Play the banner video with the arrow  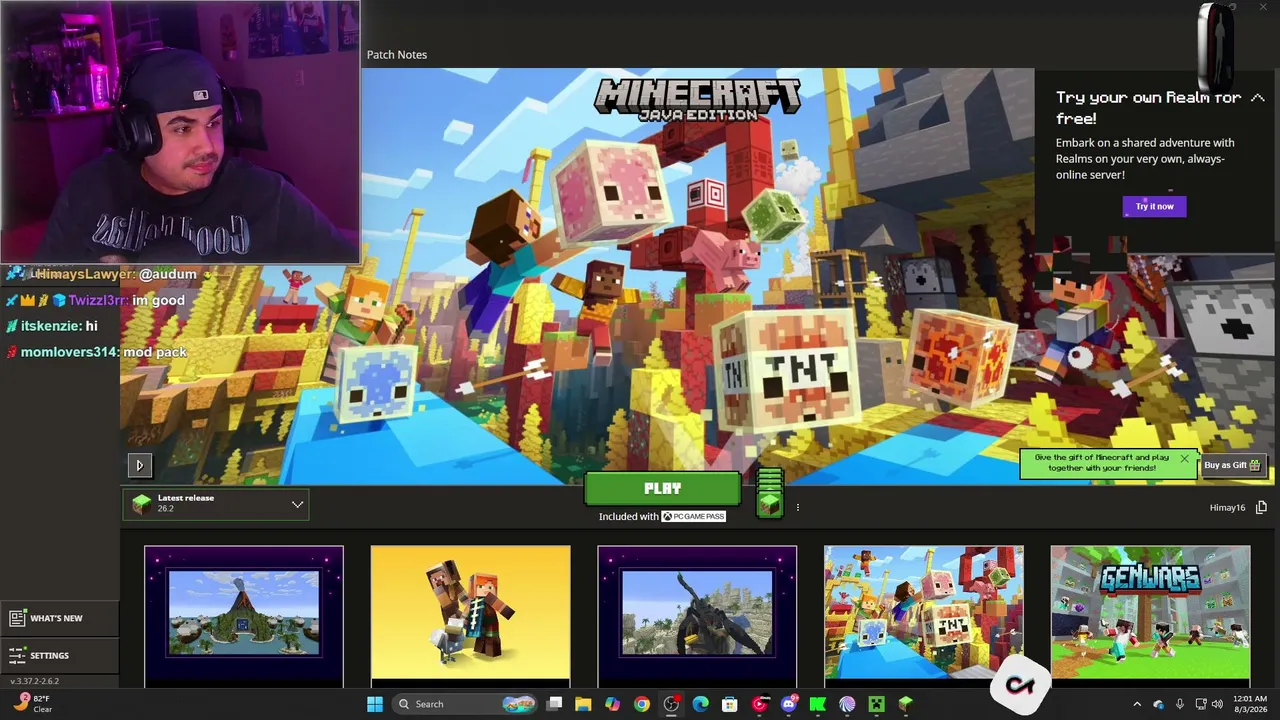[x=139, y=464]
